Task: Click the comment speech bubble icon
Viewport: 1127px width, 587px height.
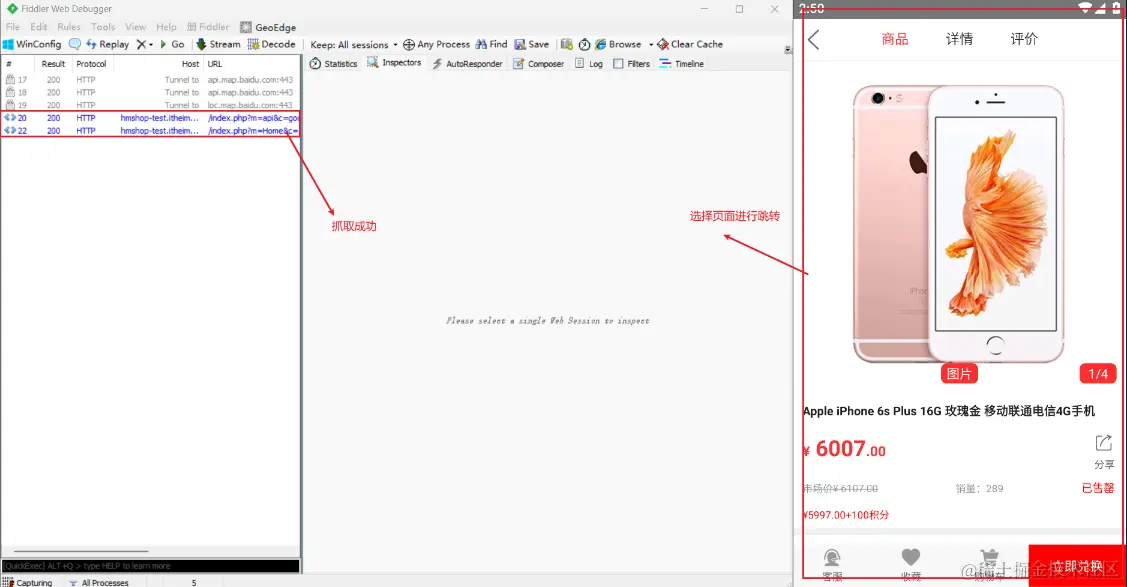Action: [75, 44]
